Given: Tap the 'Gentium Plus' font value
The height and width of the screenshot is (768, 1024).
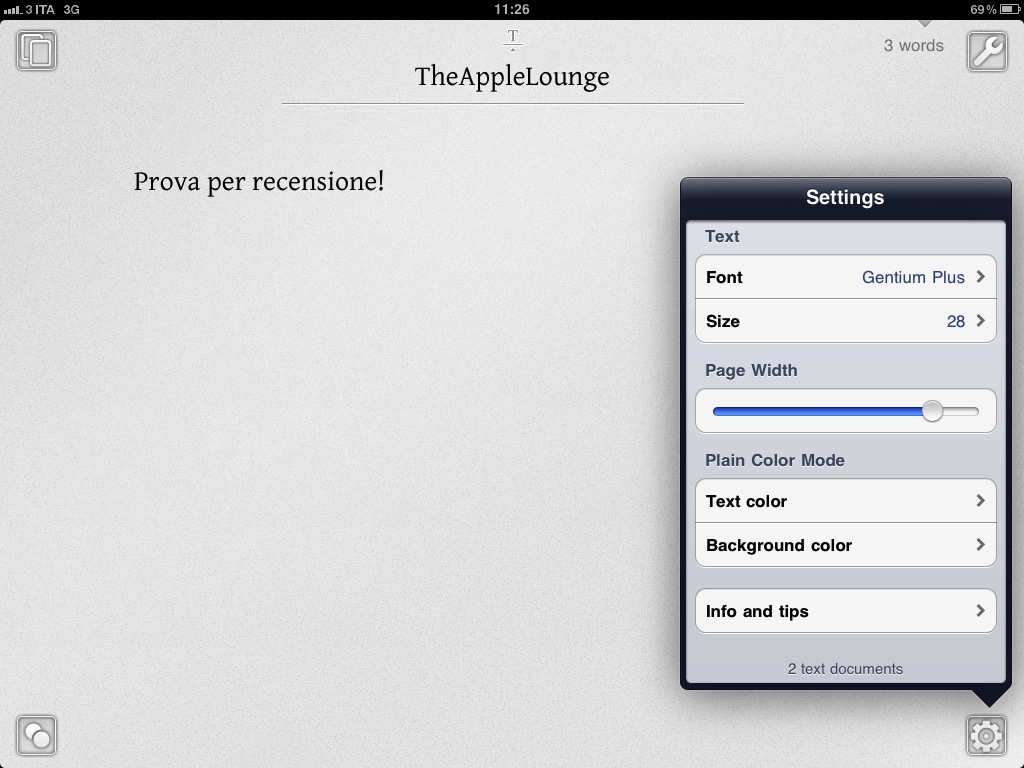Looking at the screenshot, I should [913, 277].
